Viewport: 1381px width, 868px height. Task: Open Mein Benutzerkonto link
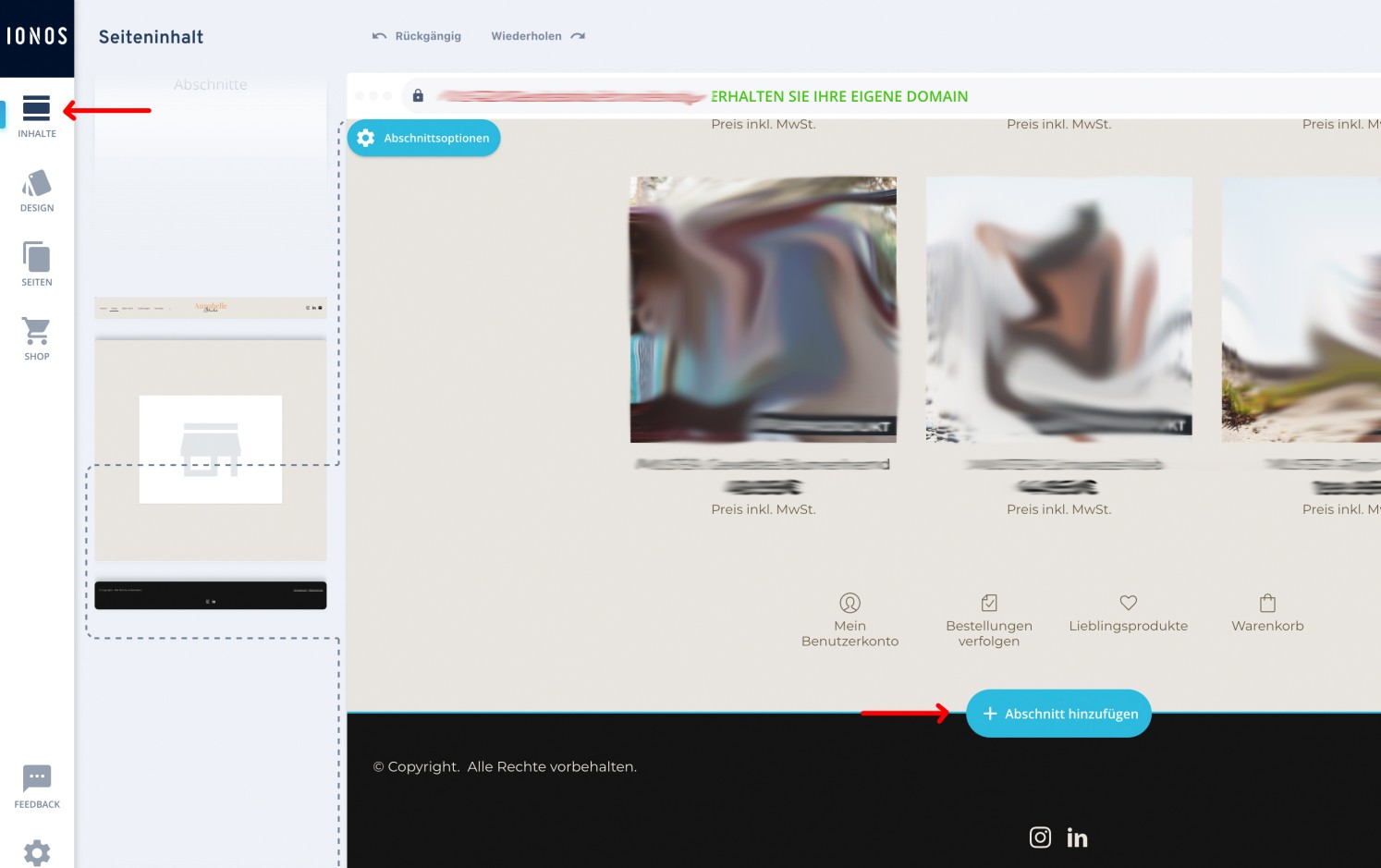849,620
